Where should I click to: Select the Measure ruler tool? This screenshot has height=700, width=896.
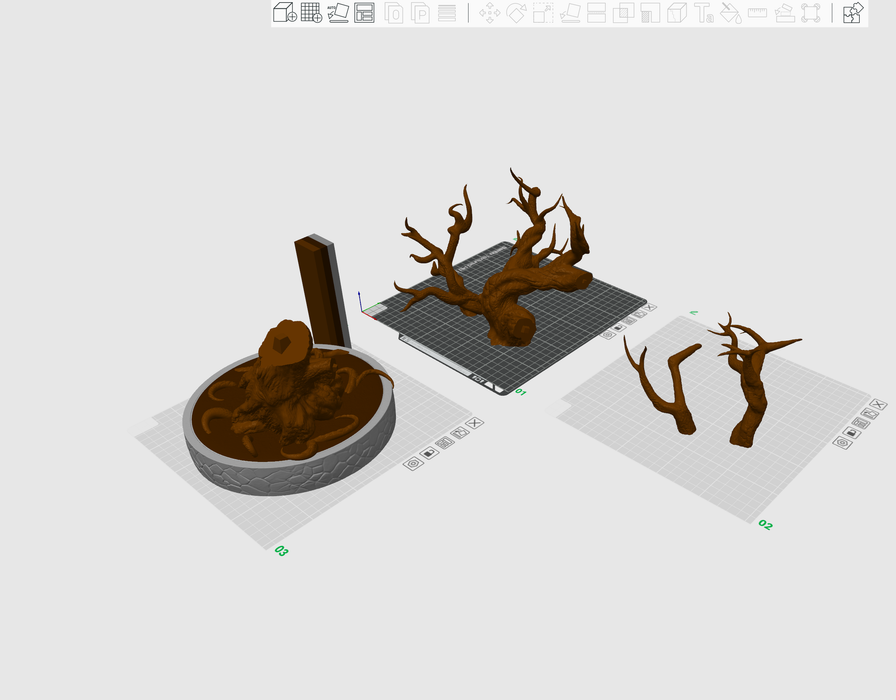click(757, 13)
